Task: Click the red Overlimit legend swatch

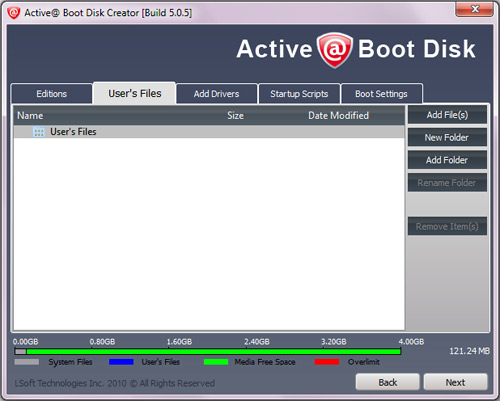Action: (x=327, y=362)
